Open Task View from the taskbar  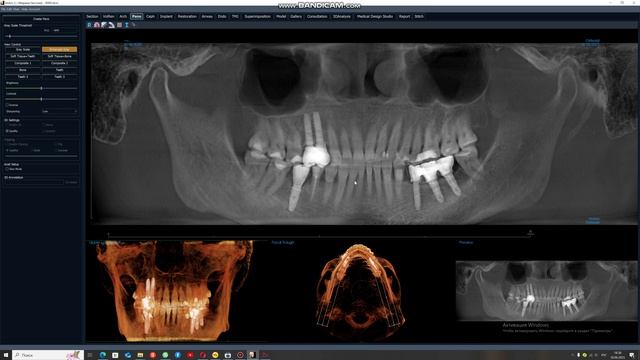[90, 355]
